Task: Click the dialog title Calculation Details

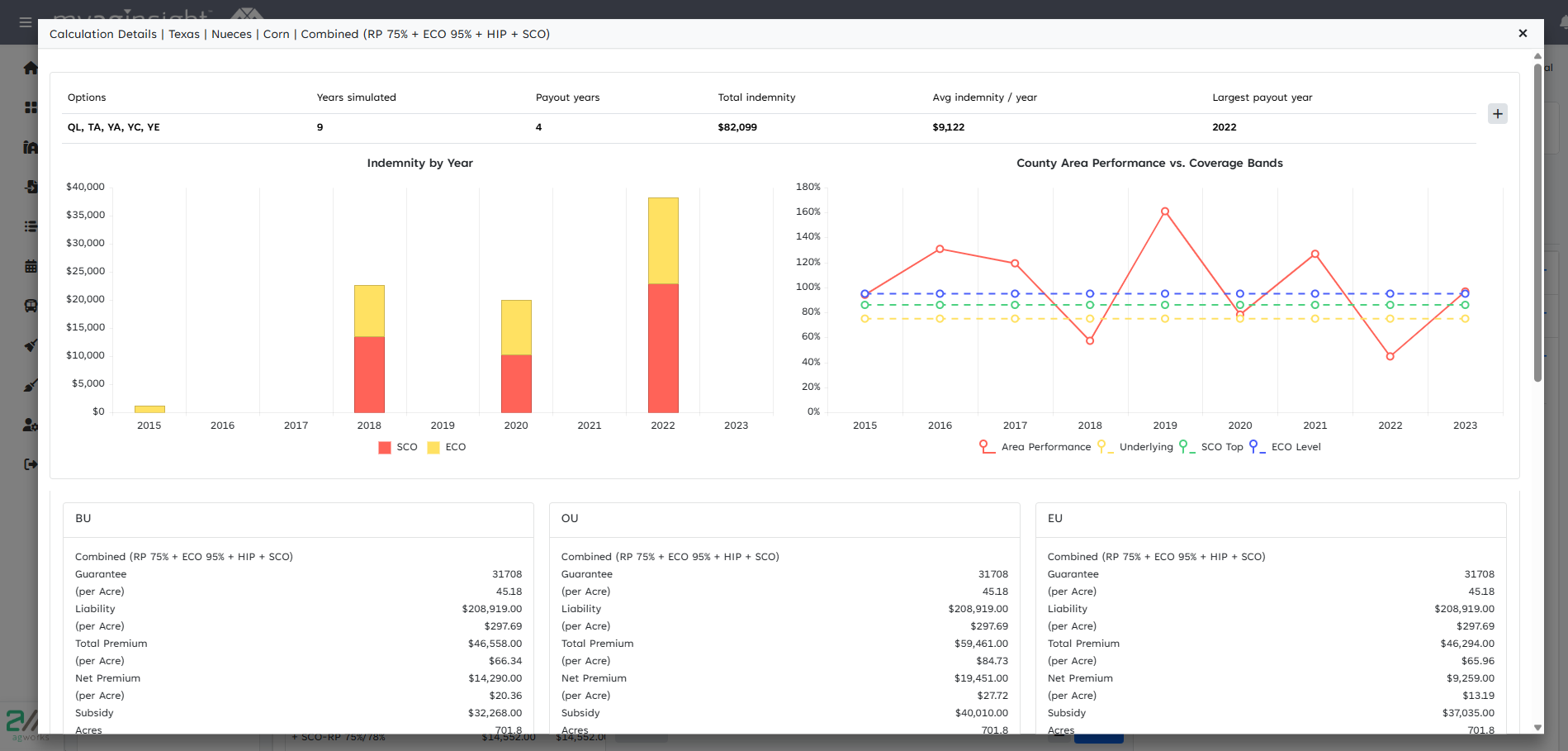Action: (103, 34)
